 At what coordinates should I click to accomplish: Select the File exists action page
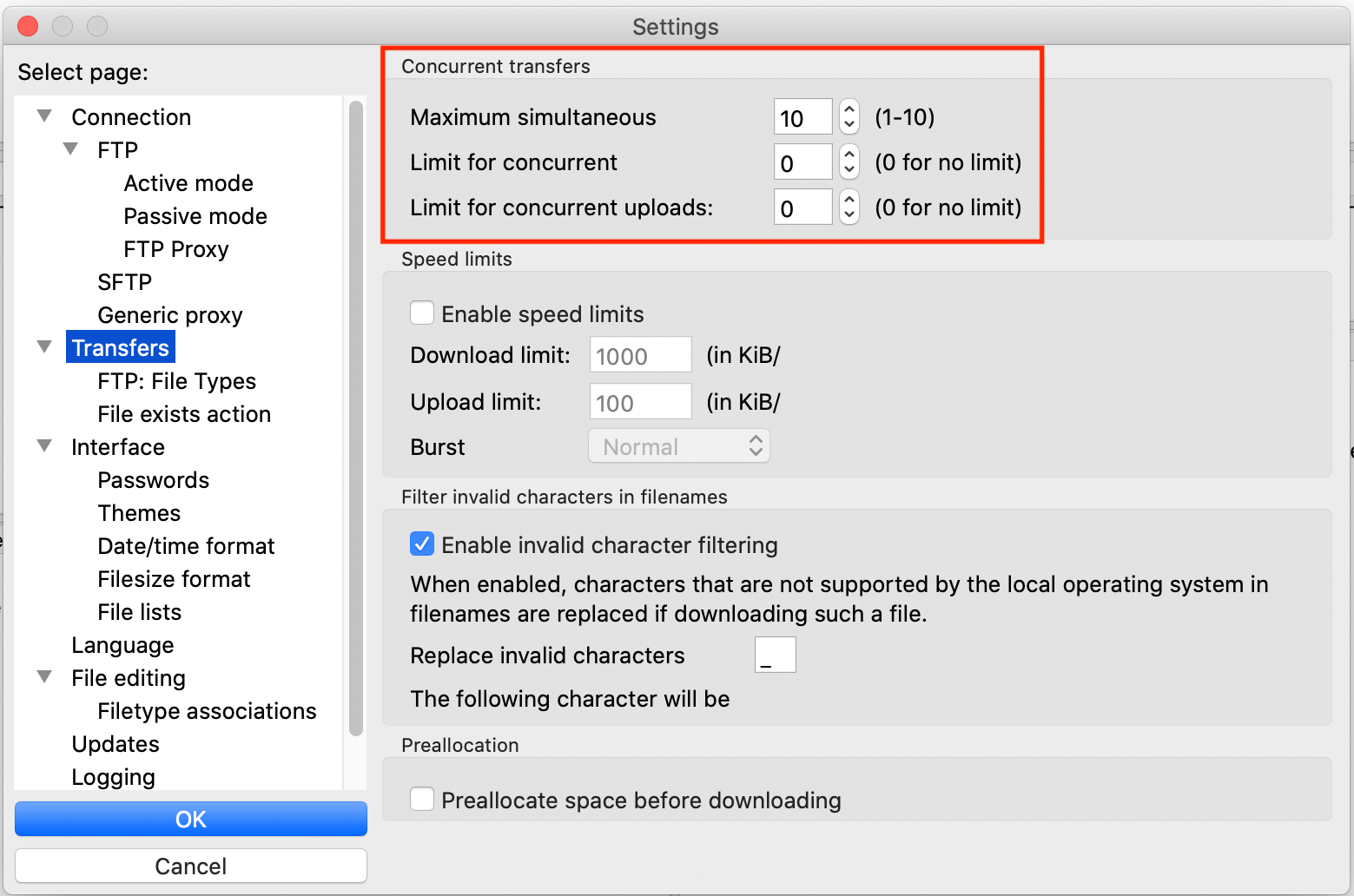183,414
